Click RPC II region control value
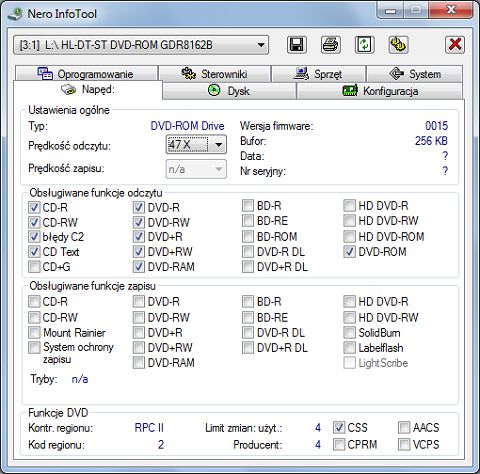This screenshot has width=480, height=474. click(x=149, y=428)
